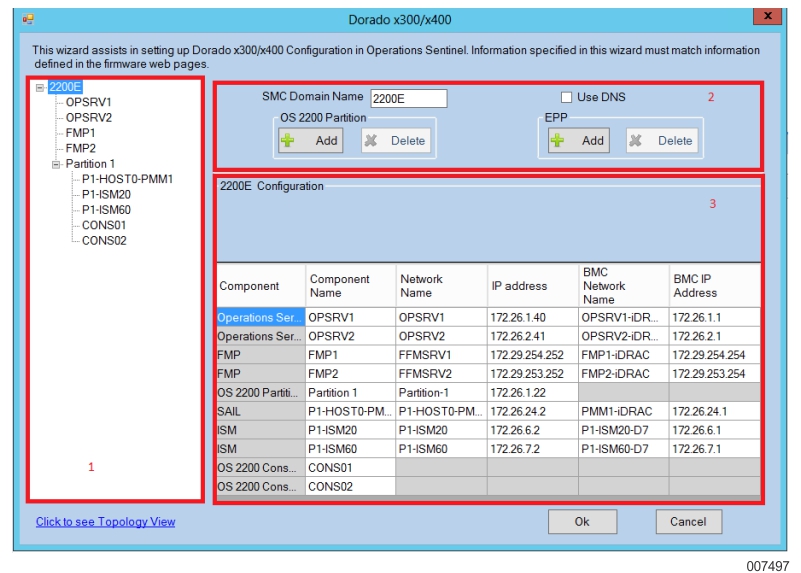This screenshot has width=801, height=573.
Task: Click the Dorado window title bar icon
Action: click(x=28, y=19)
